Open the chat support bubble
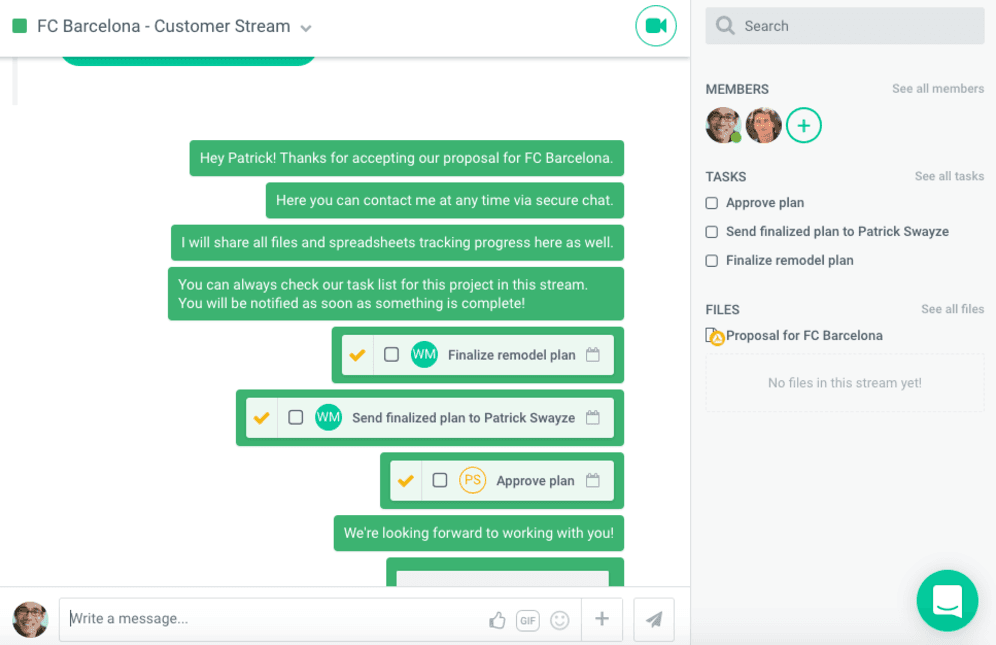 947,600
